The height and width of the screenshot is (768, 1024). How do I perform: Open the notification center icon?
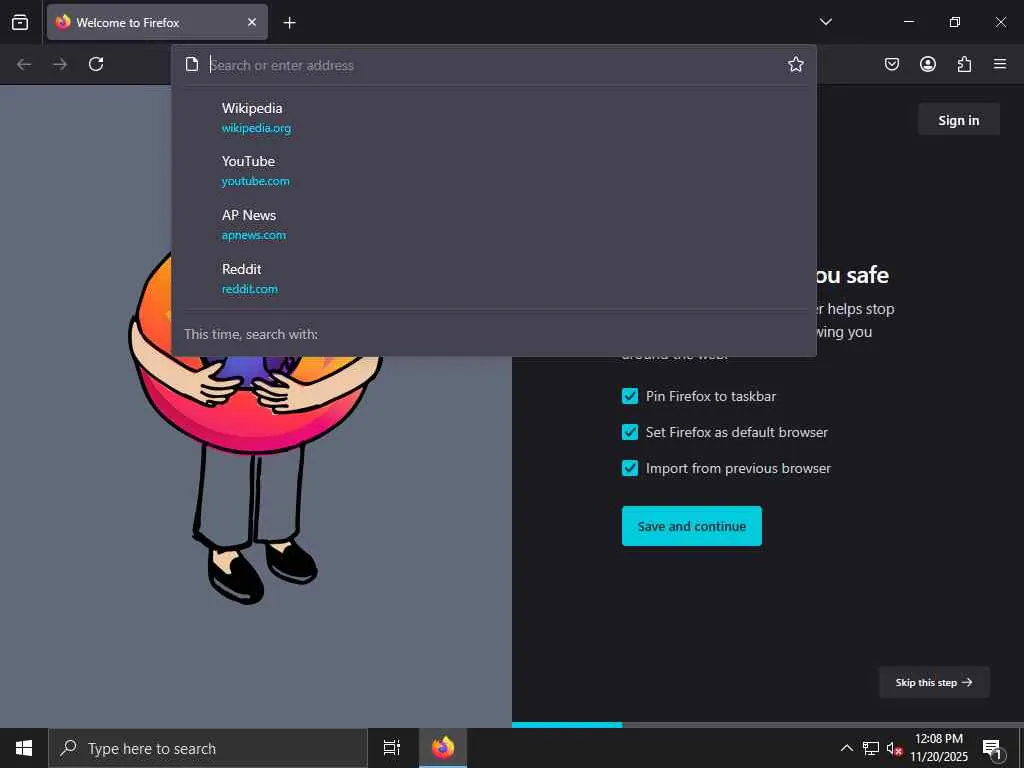point(992,748)
